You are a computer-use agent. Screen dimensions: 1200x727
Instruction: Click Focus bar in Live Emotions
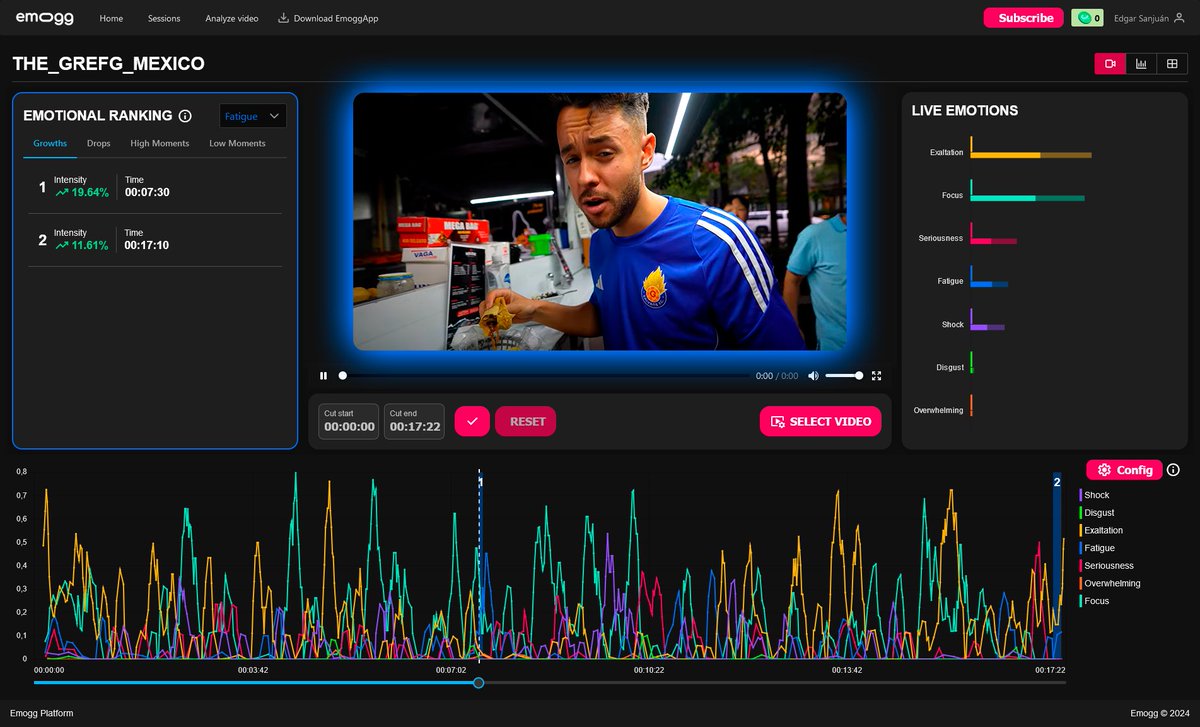click(x=1027, y=198)
